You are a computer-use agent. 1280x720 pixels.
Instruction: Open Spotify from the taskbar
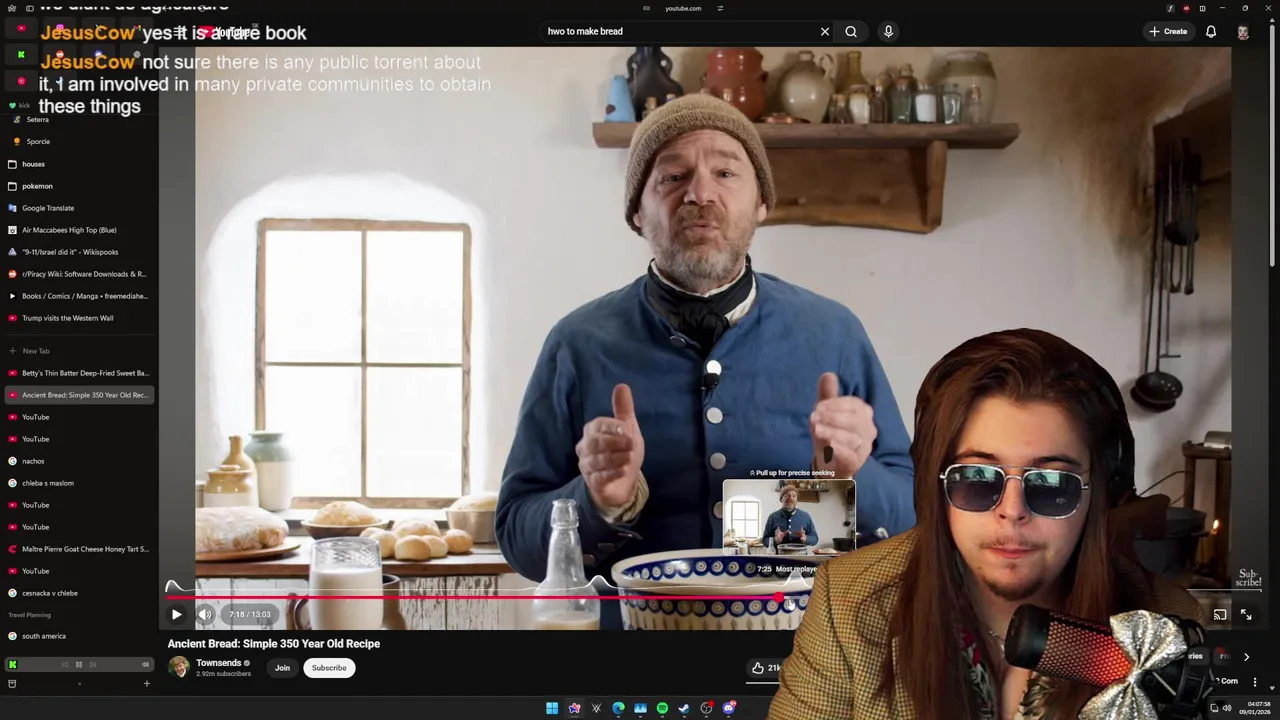coord(662,708)
